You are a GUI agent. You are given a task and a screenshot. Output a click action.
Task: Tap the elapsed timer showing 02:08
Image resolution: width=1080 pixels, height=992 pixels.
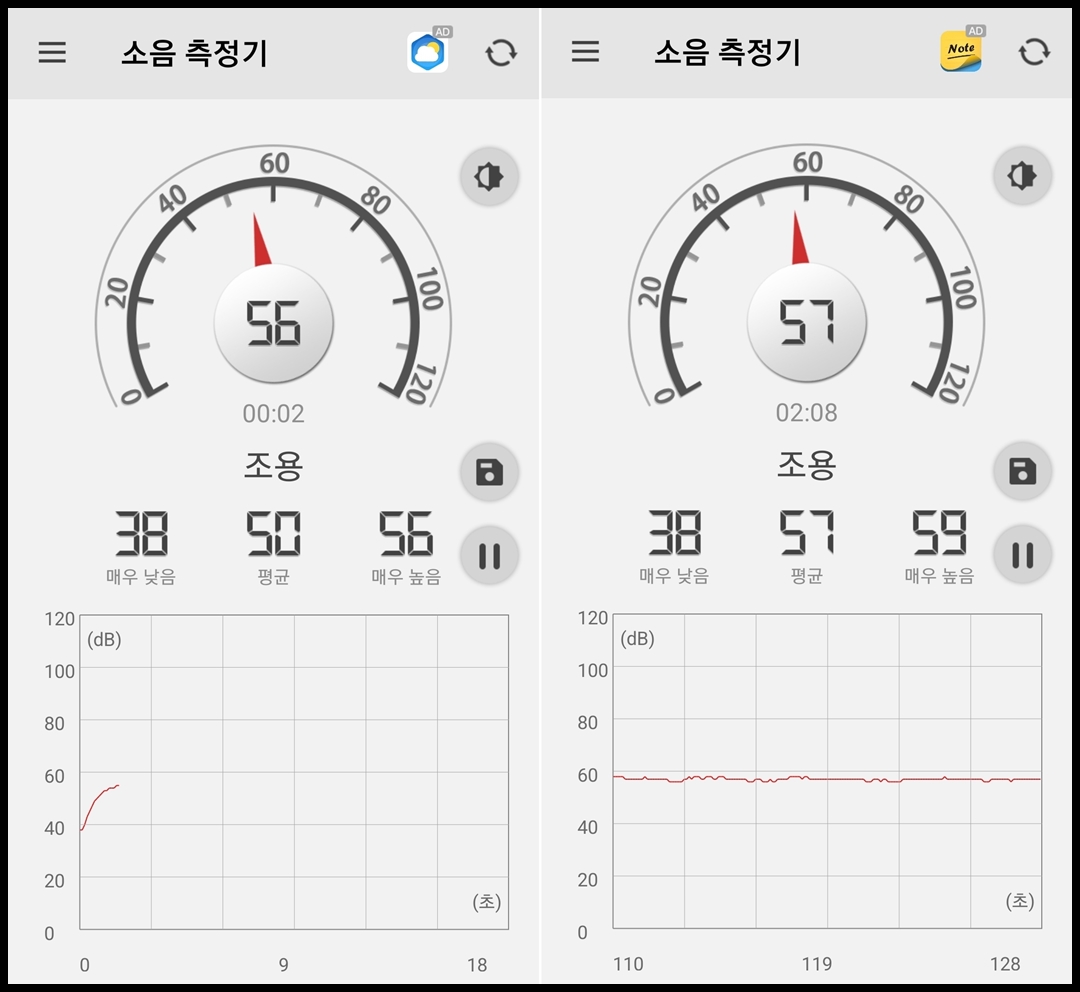click(806, 413)
